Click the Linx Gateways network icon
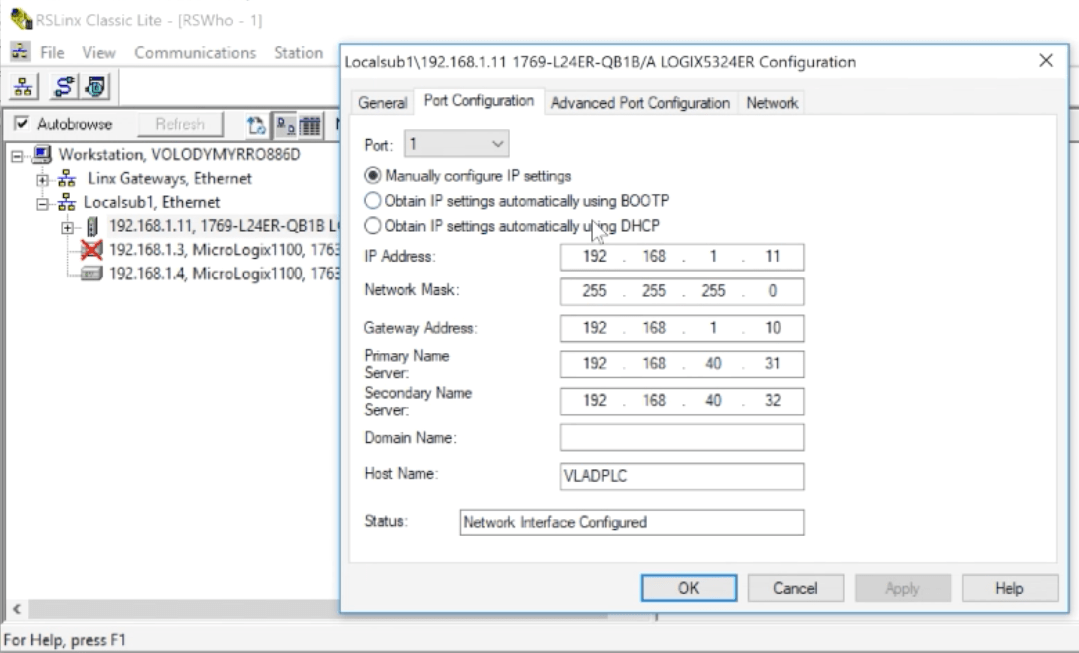 (x=67, y=179)
